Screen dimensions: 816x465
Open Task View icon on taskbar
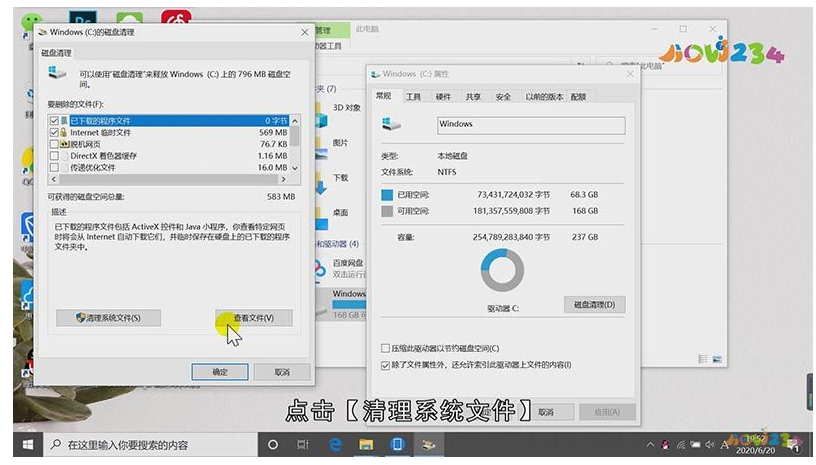[303, 445]
